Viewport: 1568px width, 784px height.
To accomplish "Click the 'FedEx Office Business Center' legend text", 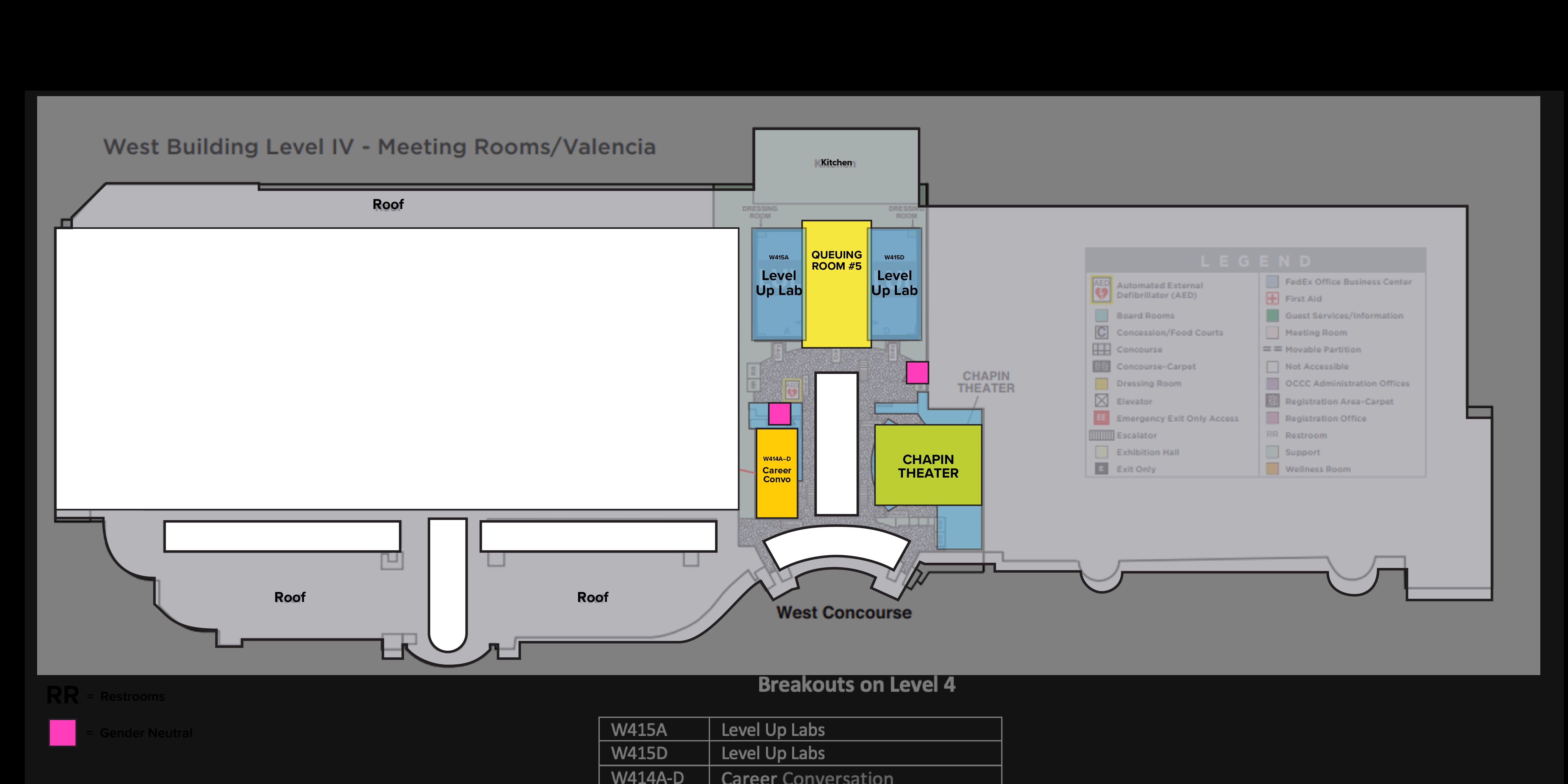I will coord(1348,282).
